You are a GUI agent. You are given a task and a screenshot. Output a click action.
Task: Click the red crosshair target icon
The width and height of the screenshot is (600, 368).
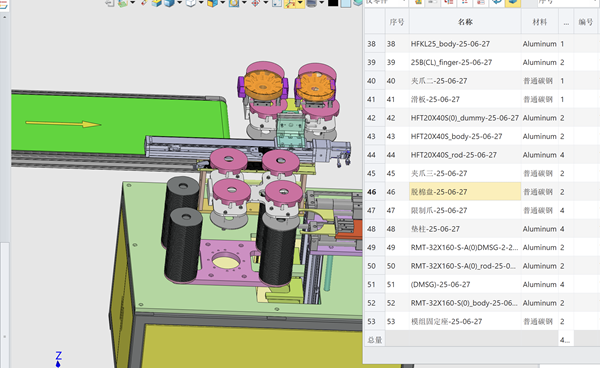tap(255, 3)
